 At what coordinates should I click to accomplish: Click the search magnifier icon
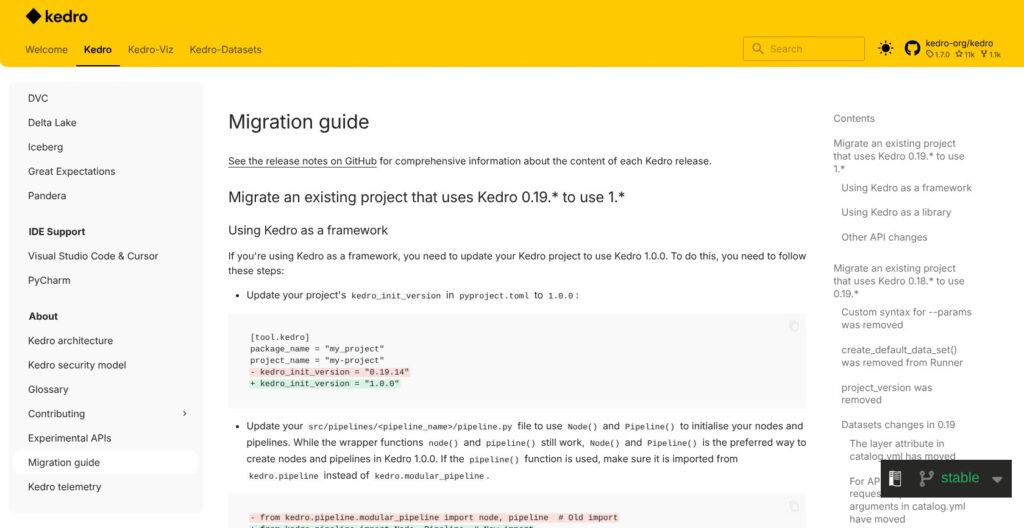(x=758, y=49)
